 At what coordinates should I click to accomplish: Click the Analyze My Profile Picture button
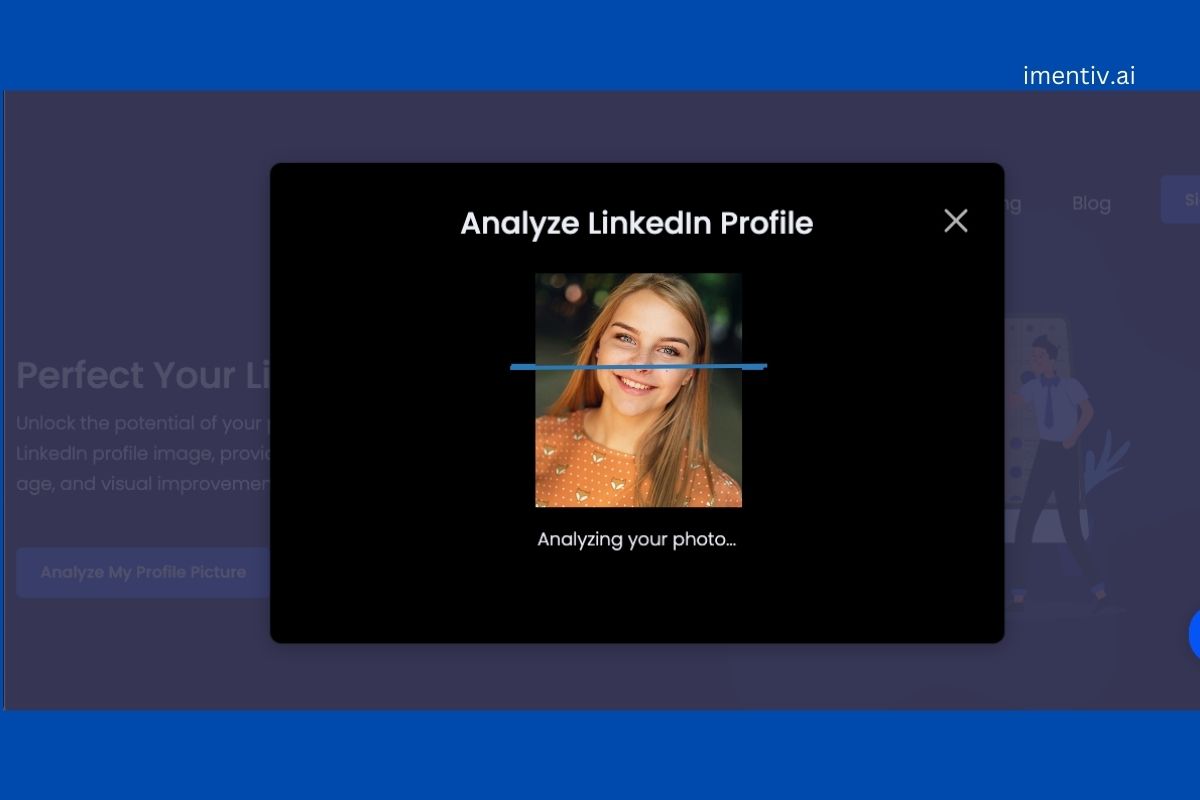coord(143,572)
